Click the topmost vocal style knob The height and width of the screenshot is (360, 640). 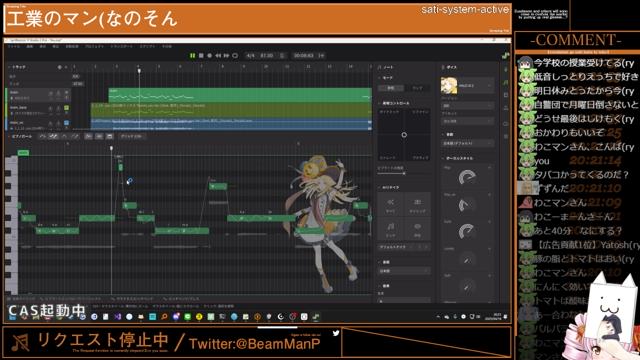[467, 178]
